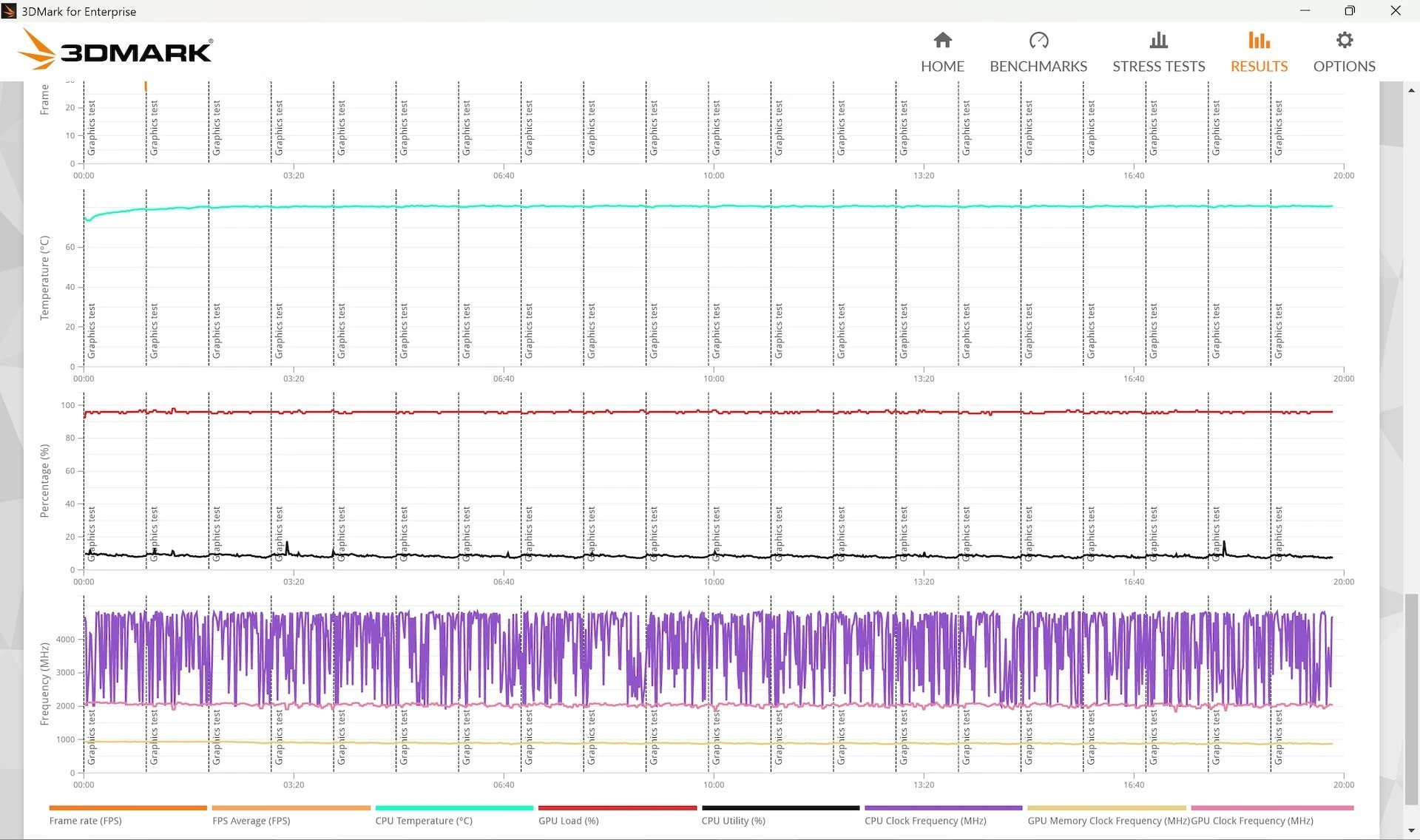Viewport: 1420px width, 840px height.
Task: Click the 3DMark logo
Action: point(115,50)
